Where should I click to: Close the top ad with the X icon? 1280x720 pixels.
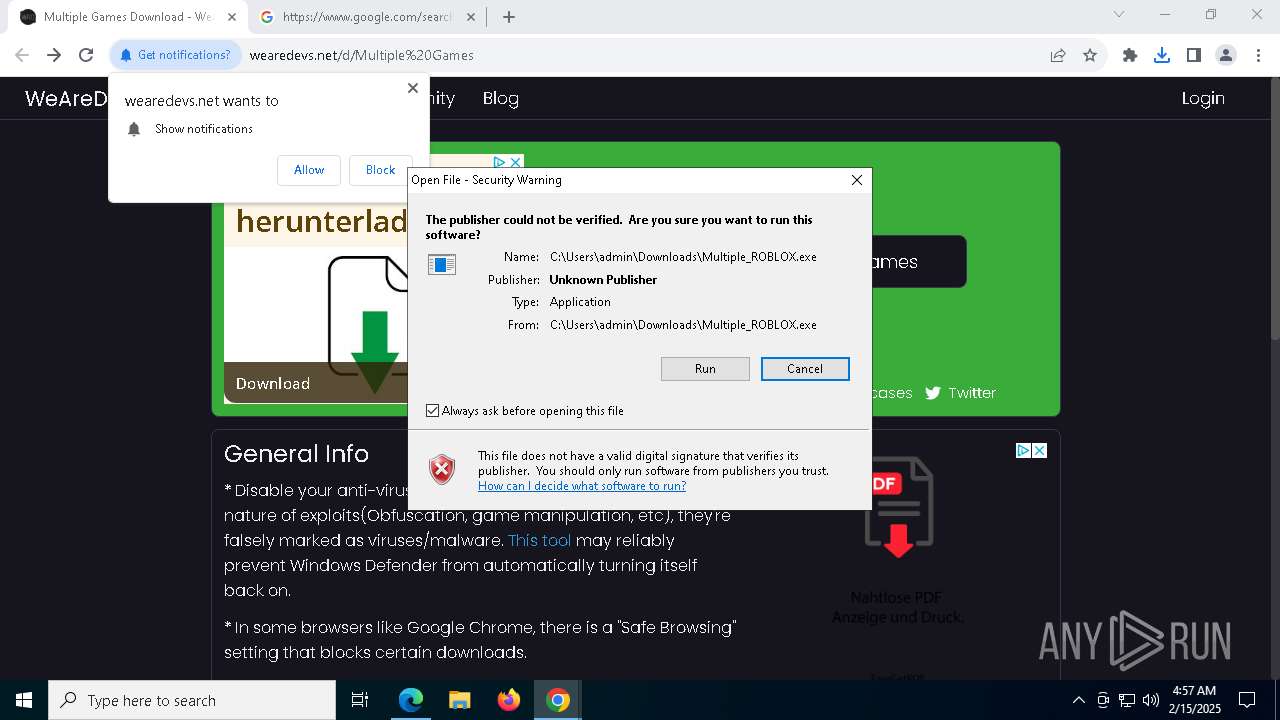pyautogui.click(x=516, y=162)
